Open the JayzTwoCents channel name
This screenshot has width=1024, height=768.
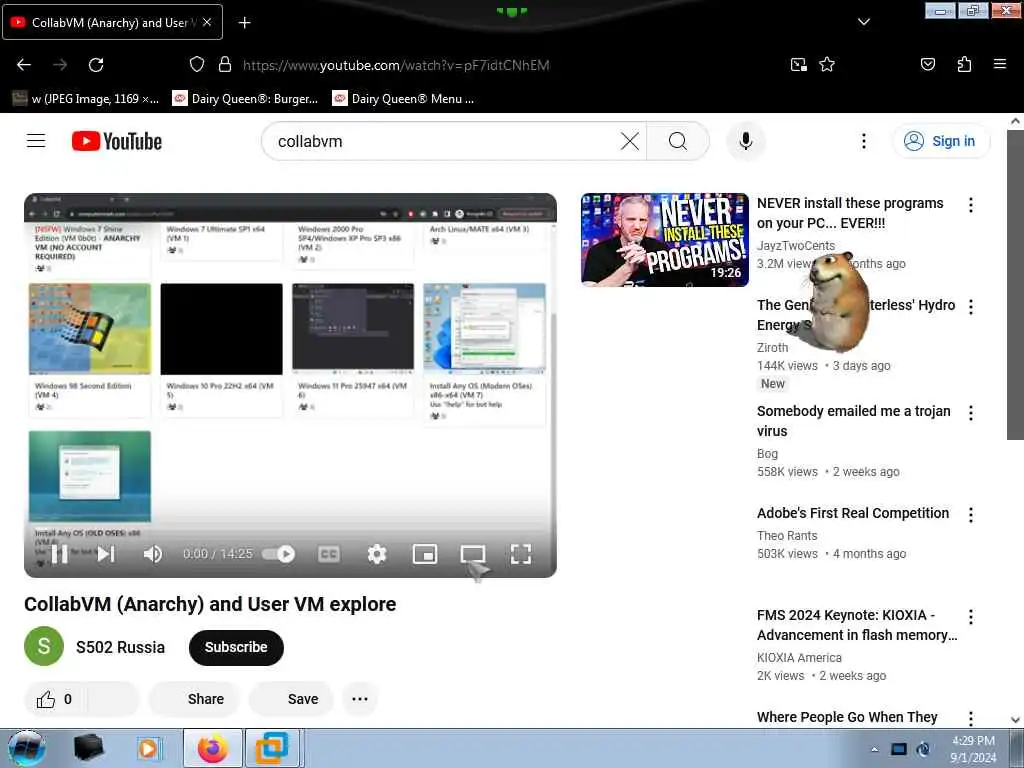[795, 246]
